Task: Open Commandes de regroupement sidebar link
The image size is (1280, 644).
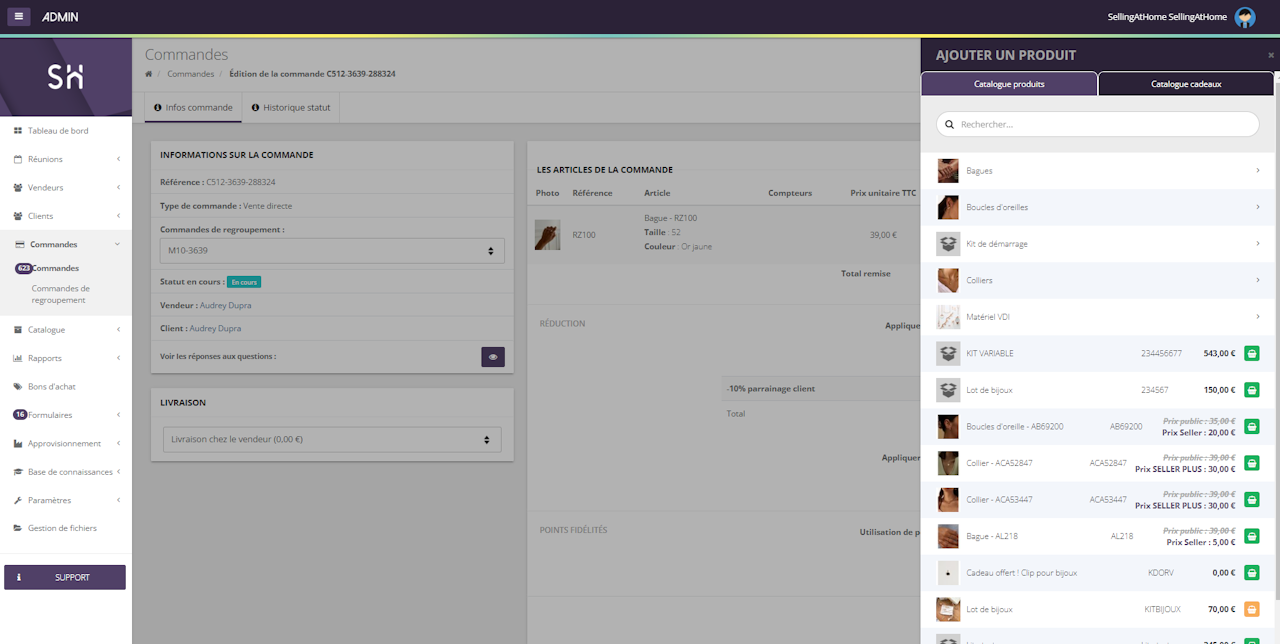Action: click(60, 294)
